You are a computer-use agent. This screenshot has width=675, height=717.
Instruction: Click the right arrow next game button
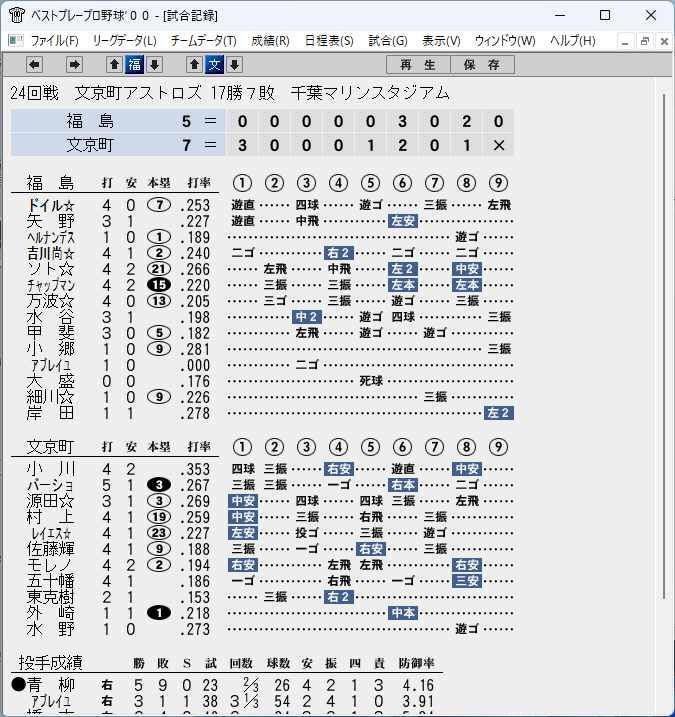click(x=74, y=64)
